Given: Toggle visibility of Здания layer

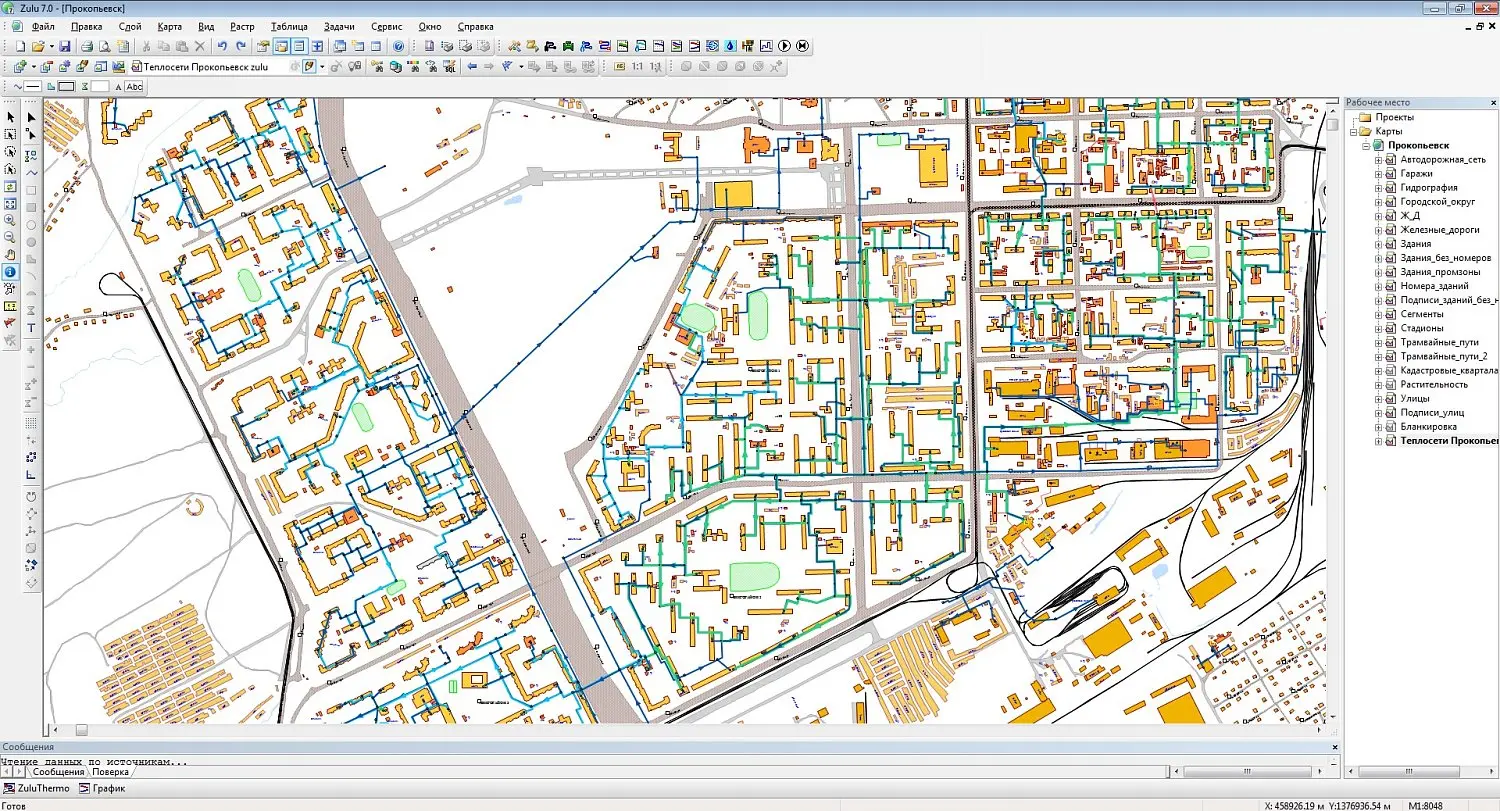Looking at the screenshot, I should click(1392, 243).
